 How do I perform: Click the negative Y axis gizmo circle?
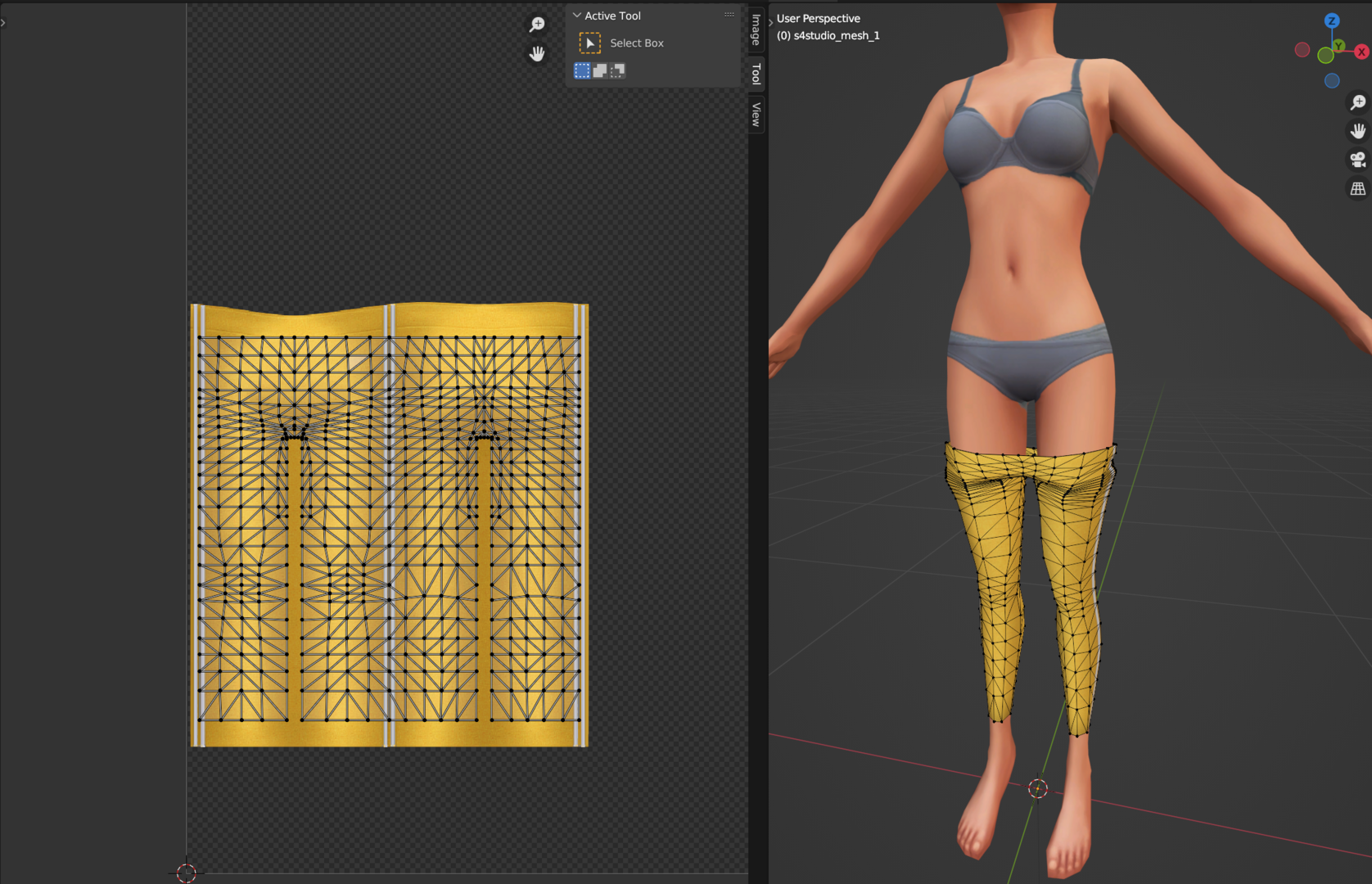click(1325, 56)
